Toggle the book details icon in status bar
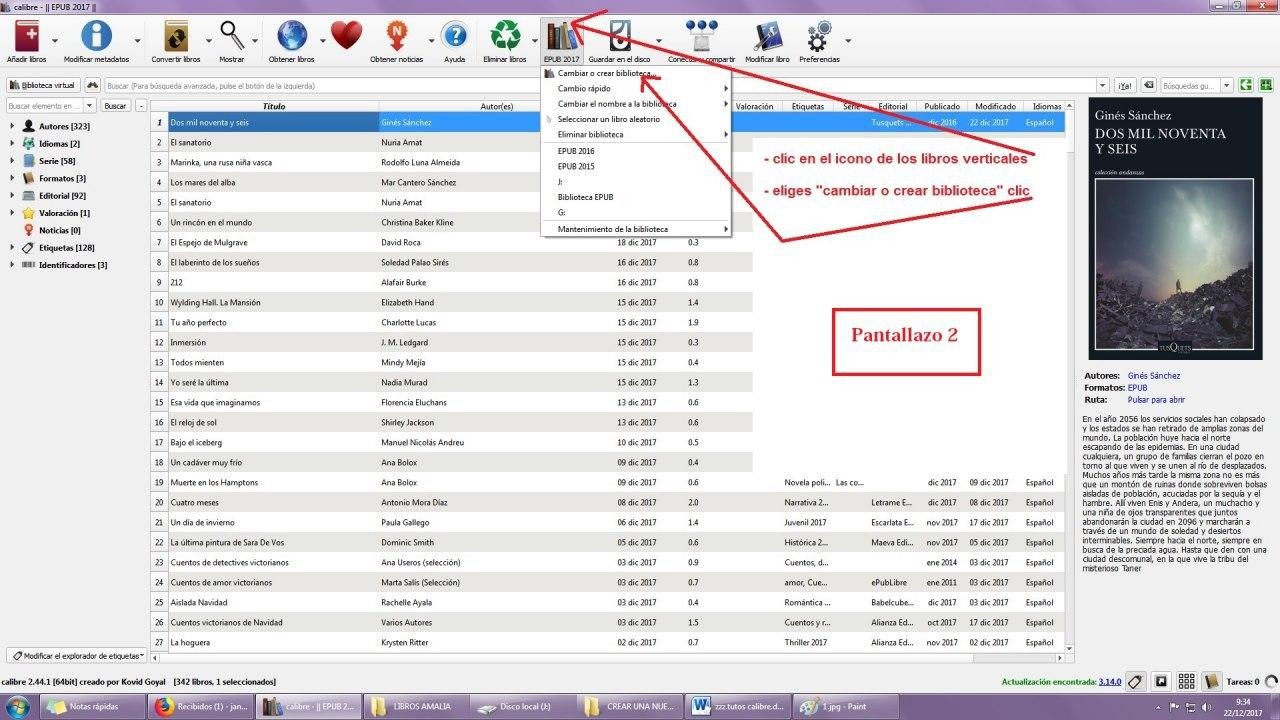Viewport: 1280px width, 720px height. pyautogui.click(x=1211, y=681)
